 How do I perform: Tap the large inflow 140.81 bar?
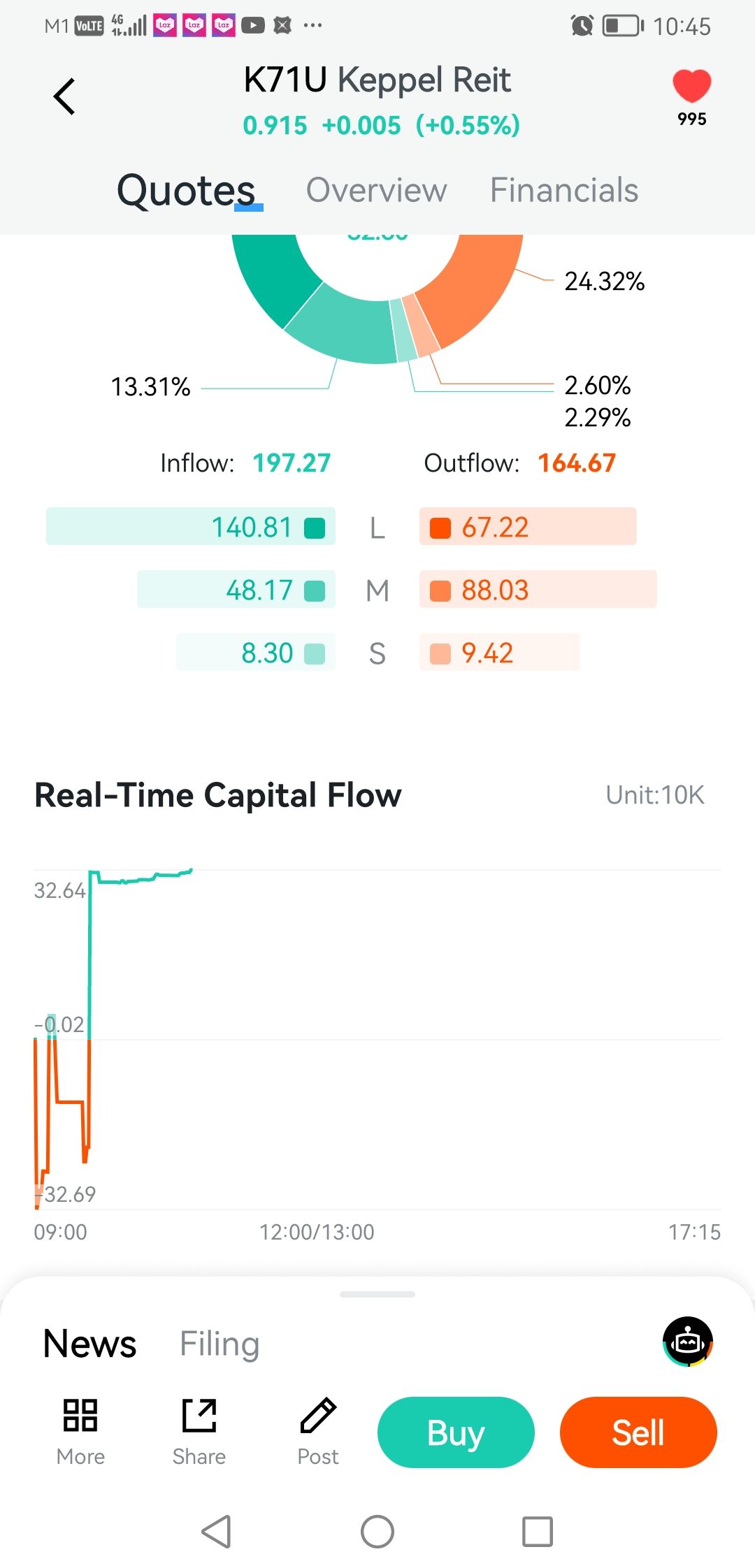[x=190, y=526]
